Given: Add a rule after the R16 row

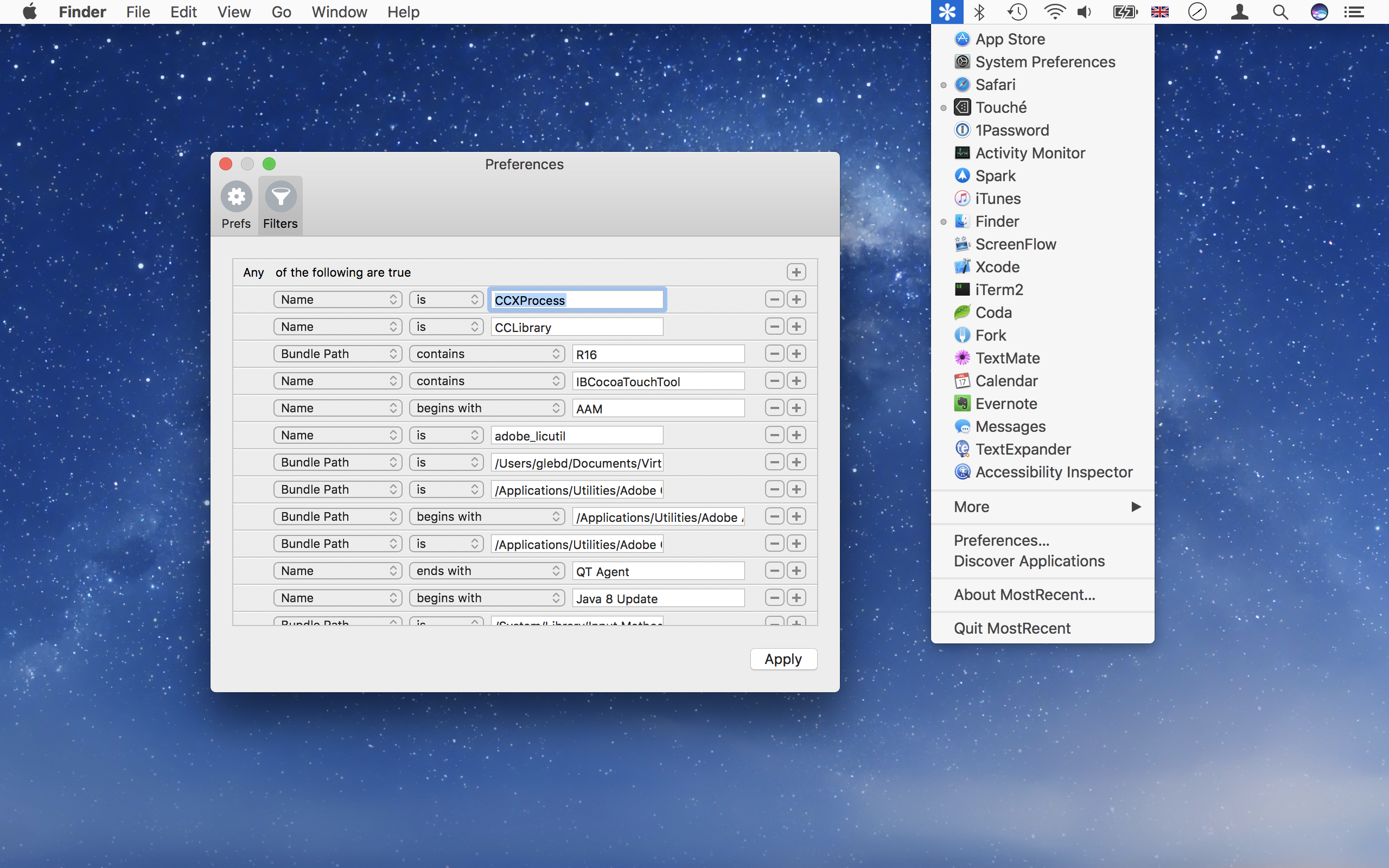Looking at the screenshot, I should point(796,354).
